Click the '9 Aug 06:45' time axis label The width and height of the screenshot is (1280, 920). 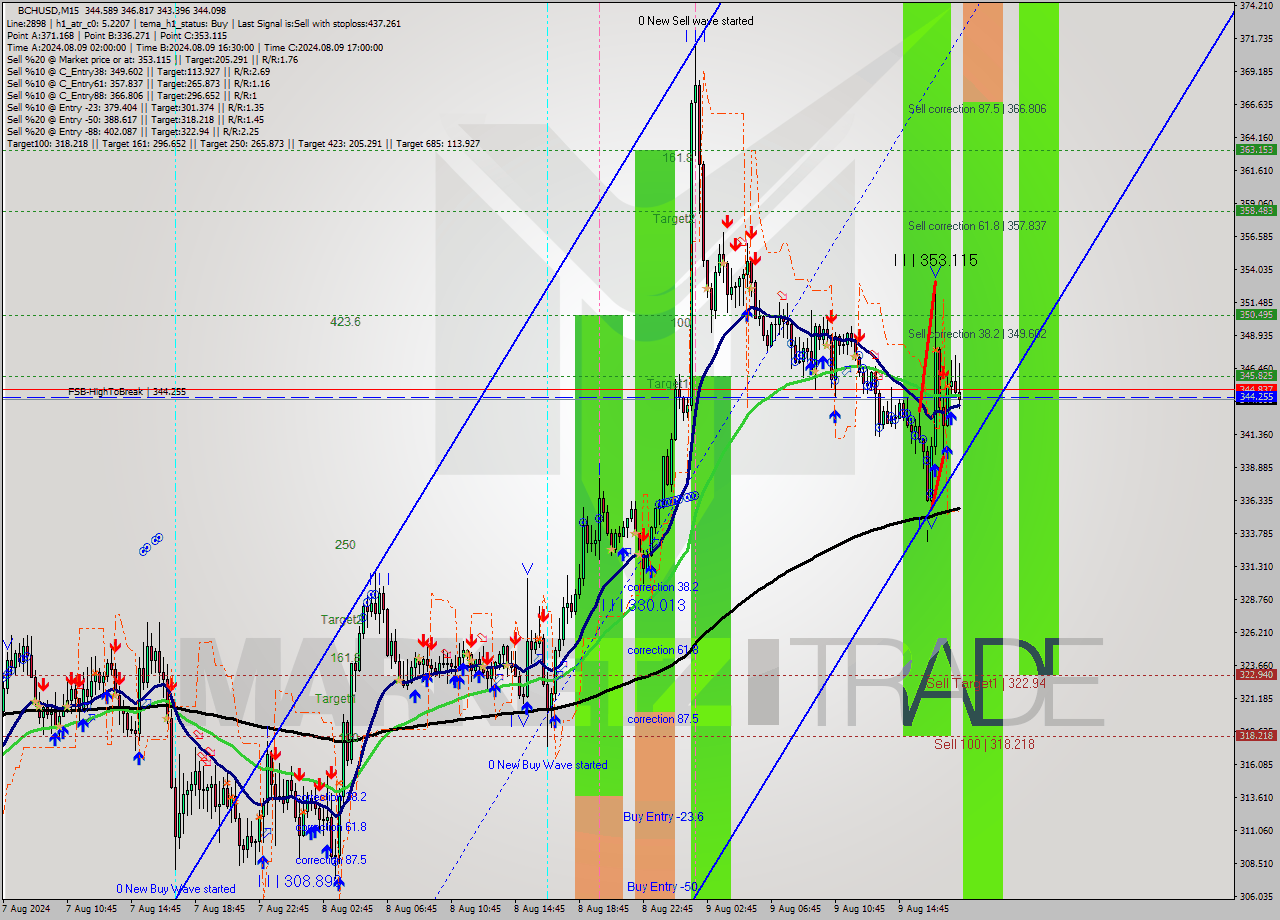point(795,910)
